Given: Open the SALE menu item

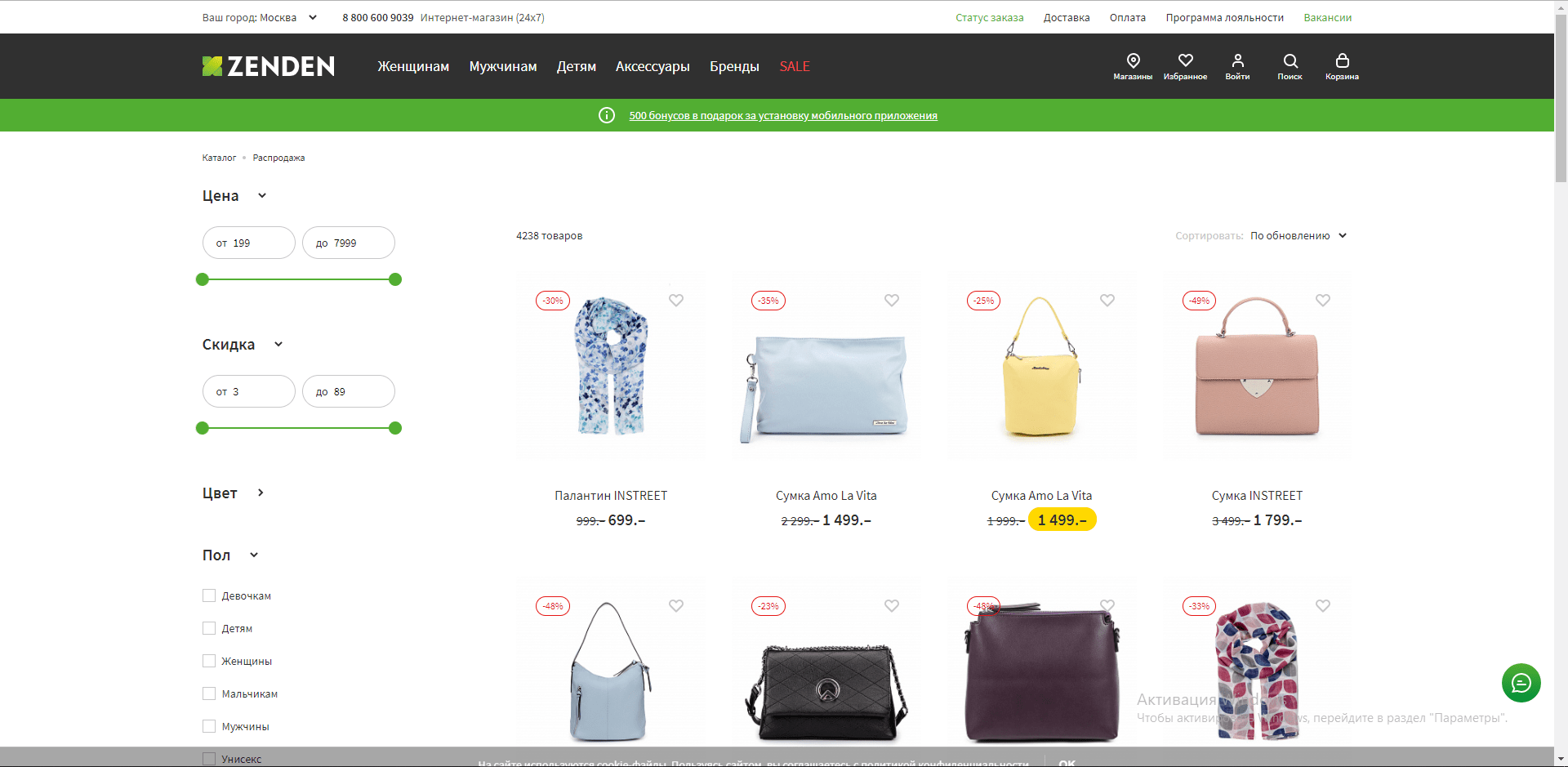Looking at the screenshot, I should click(x=795, y=66).
